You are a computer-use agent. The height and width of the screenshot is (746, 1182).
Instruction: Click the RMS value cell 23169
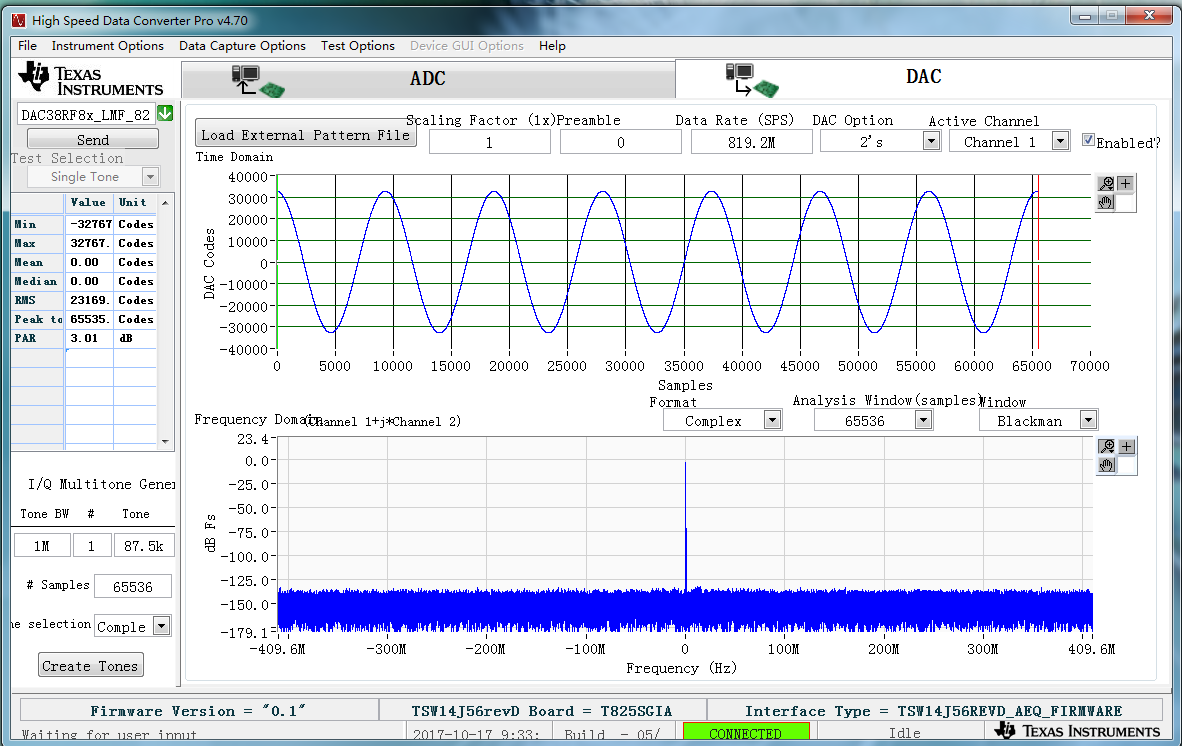tap(90, 299)
